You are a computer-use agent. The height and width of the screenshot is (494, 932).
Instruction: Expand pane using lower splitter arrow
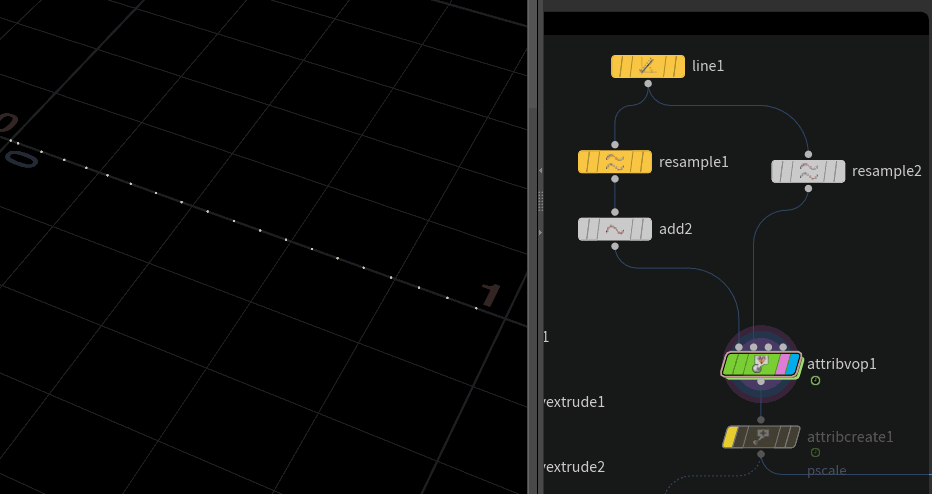(541, 232)
